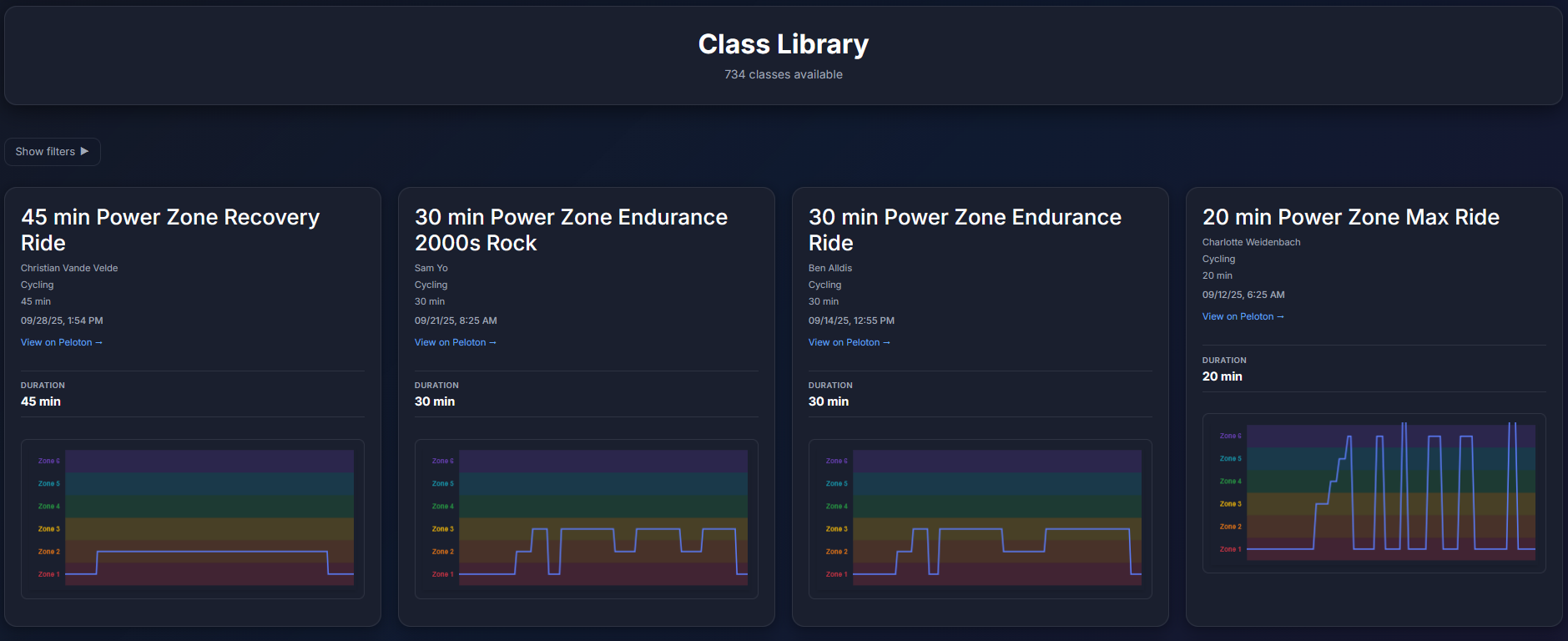Expand the Show filters panel
The width and height of the screenshot is (1568, 641).
coord(52,152)
